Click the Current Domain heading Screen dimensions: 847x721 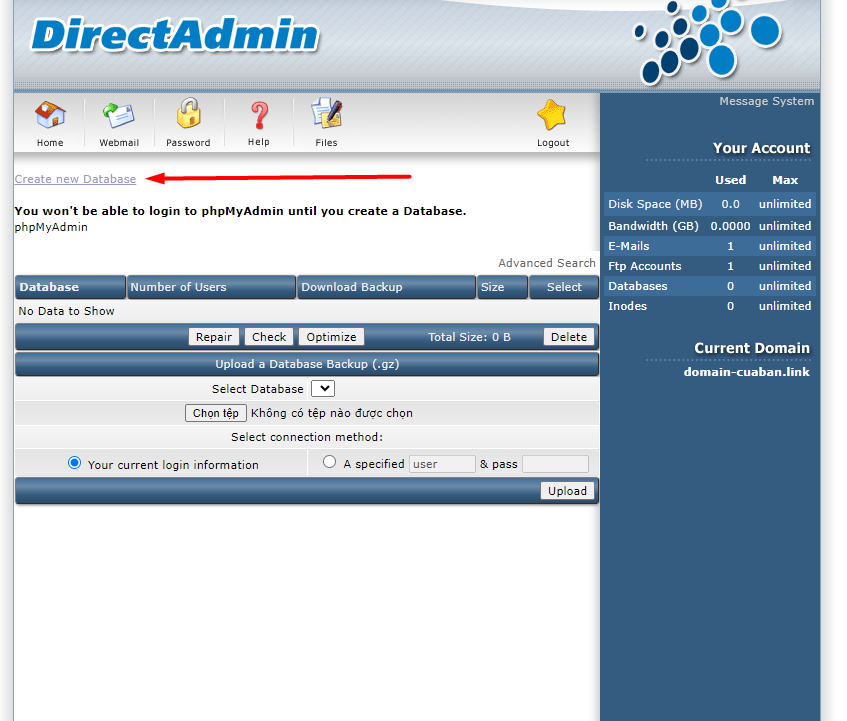[x=752, y=348]
